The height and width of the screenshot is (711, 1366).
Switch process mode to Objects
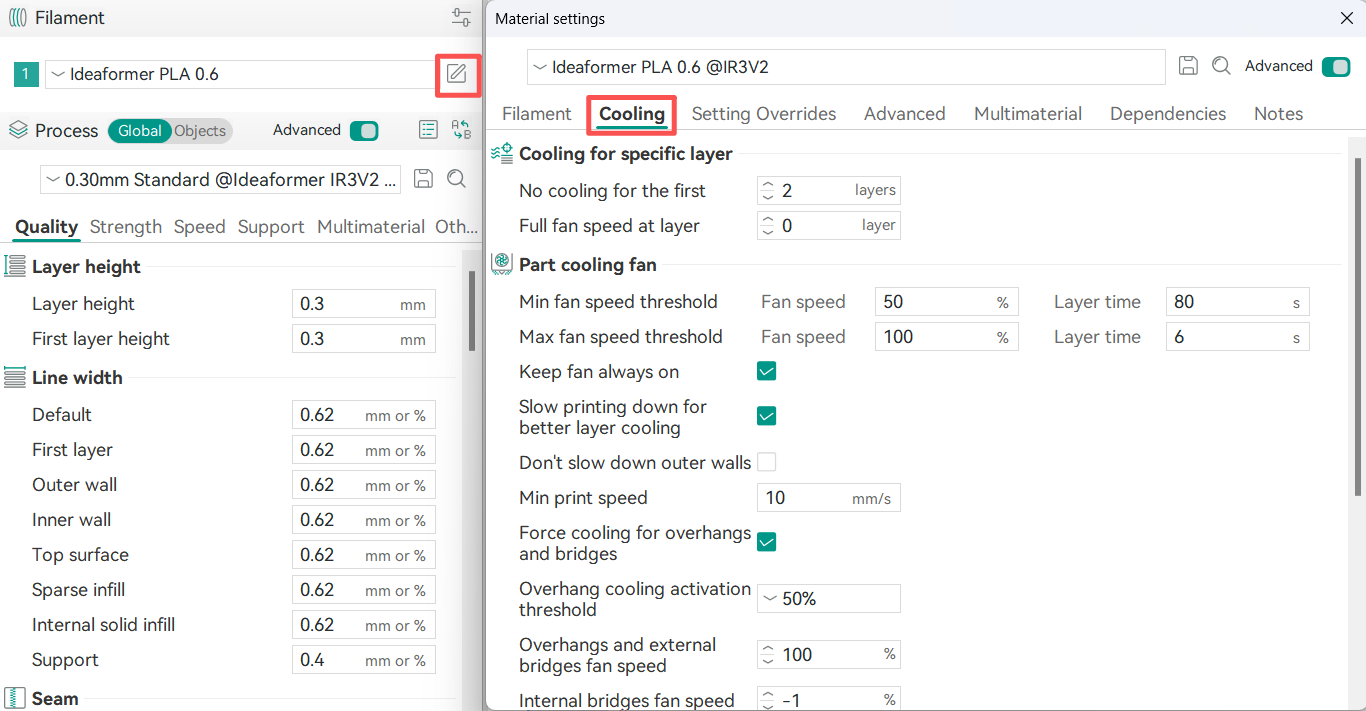point(200,131)
